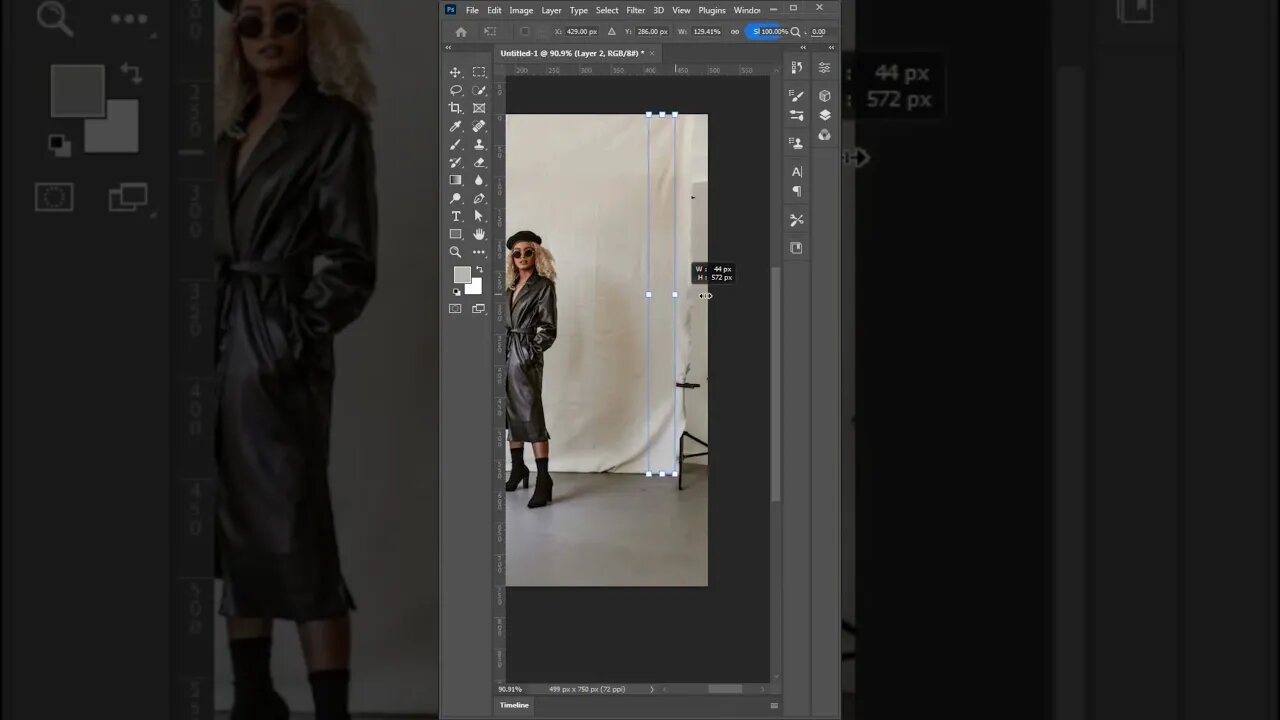Image resolution: width=1280 pixels, height=720 pixels.
Task: Click the background color swatch
Action: click(x=473, y=286)
